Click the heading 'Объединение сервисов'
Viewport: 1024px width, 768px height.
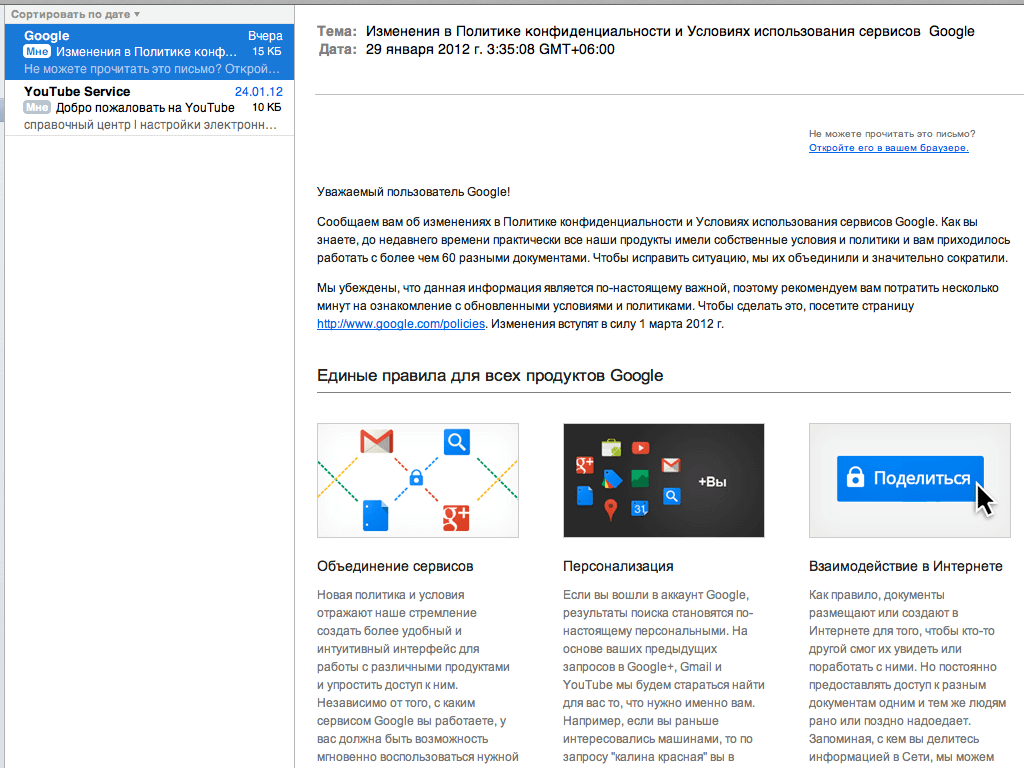click(x=395, y=566)
